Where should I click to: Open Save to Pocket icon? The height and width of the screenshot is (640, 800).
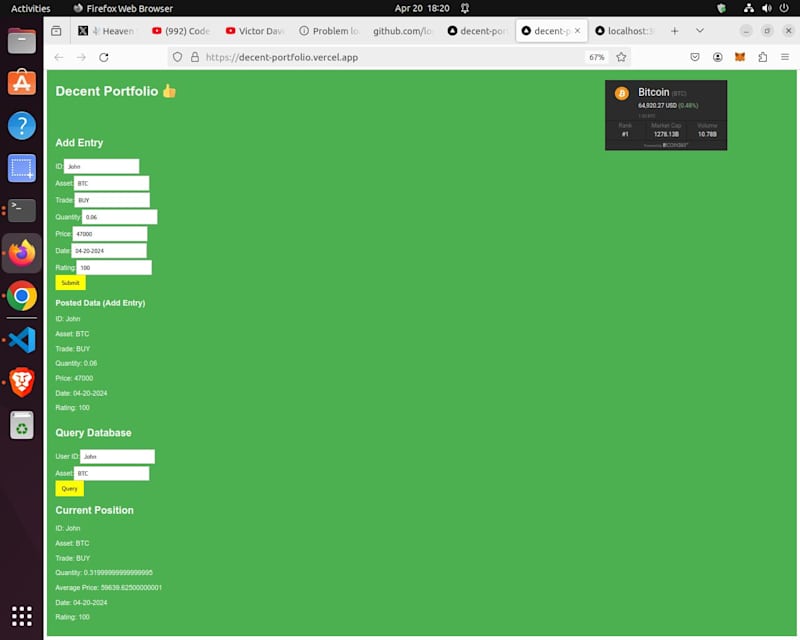pos(695,57)
